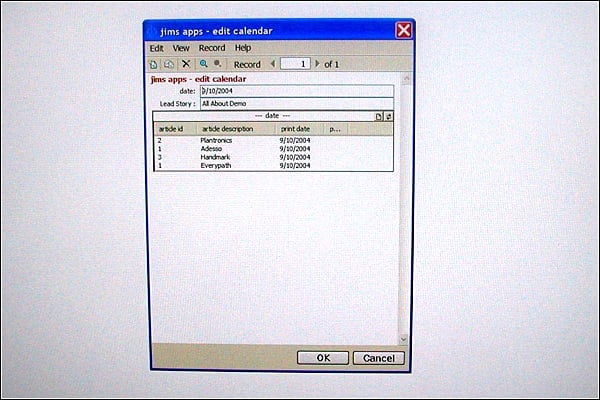This screenshot has width=600, height=400.
Task: Click the date input field
Action: [x=297, y=91]
